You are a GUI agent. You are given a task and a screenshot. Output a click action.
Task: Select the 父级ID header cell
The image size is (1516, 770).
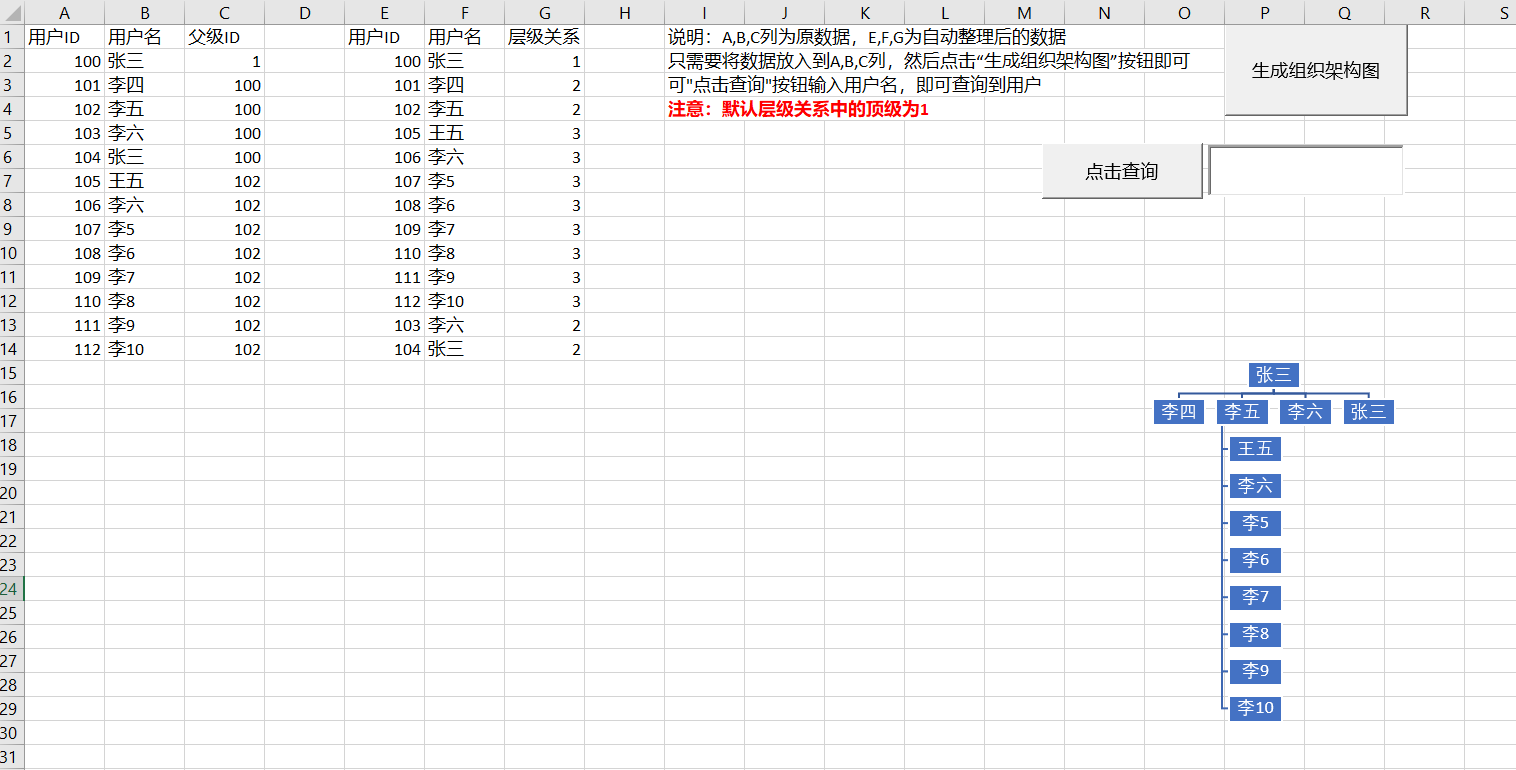tap(224, 36)
